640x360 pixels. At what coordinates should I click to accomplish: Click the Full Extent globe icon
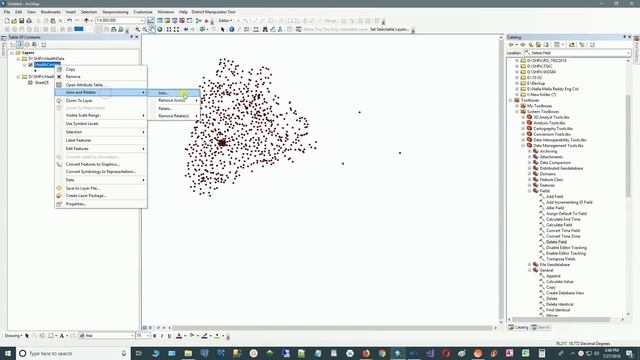(x=160, y=29)
